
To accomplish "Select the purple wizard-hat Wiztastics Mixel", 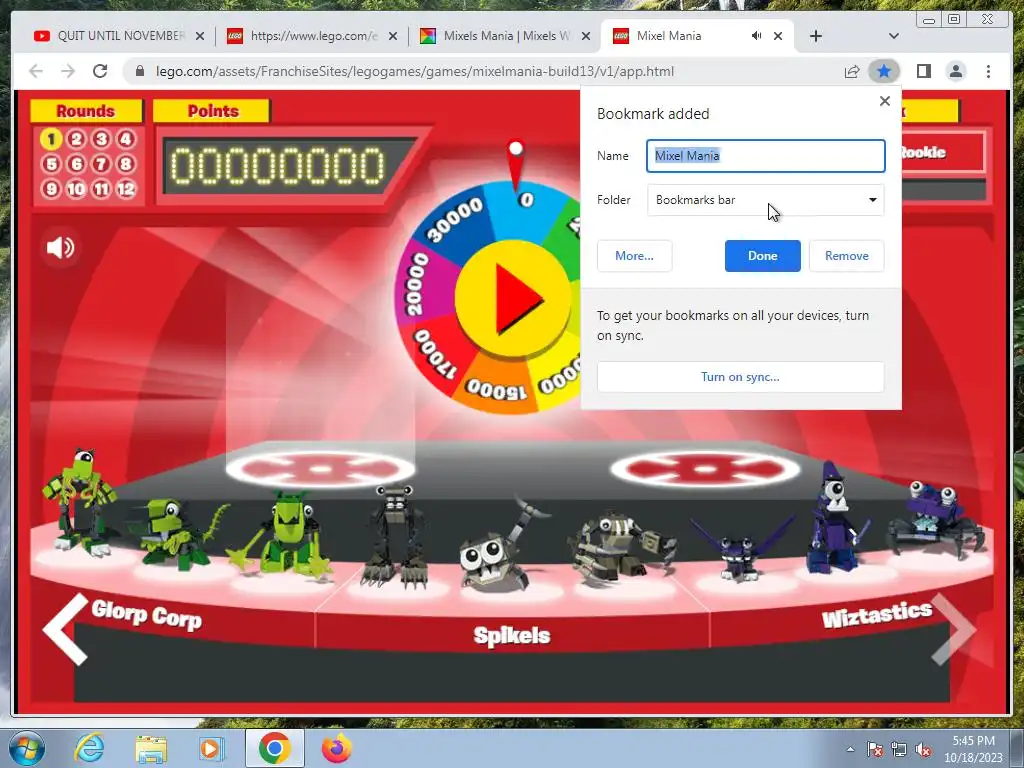I will (835, 517).
